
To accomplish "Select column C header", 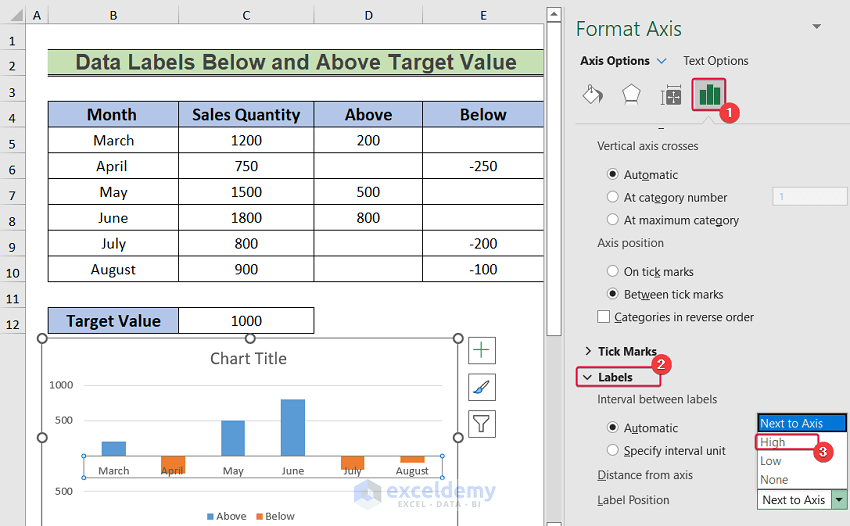I will pyautogui.click(x=246, y=15).
